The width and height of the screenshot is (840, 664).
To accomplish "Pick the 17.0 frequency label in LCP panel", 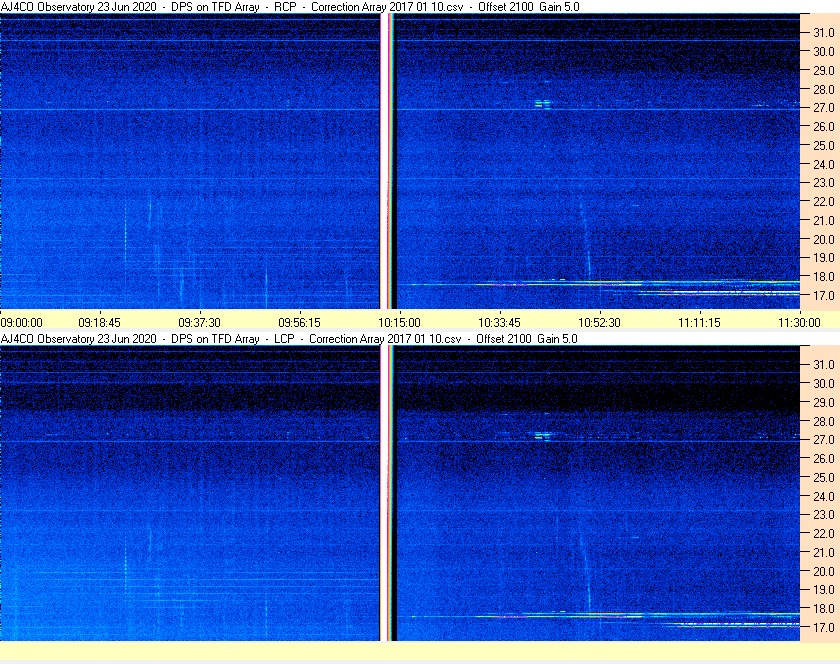I will click(824, 627).
